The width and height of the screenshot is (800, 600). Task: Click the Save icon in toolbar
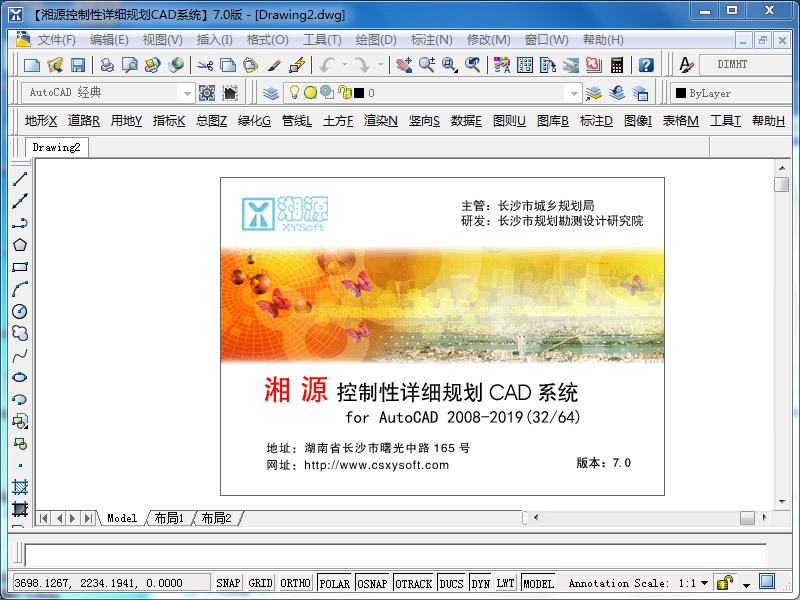(78, 65)
